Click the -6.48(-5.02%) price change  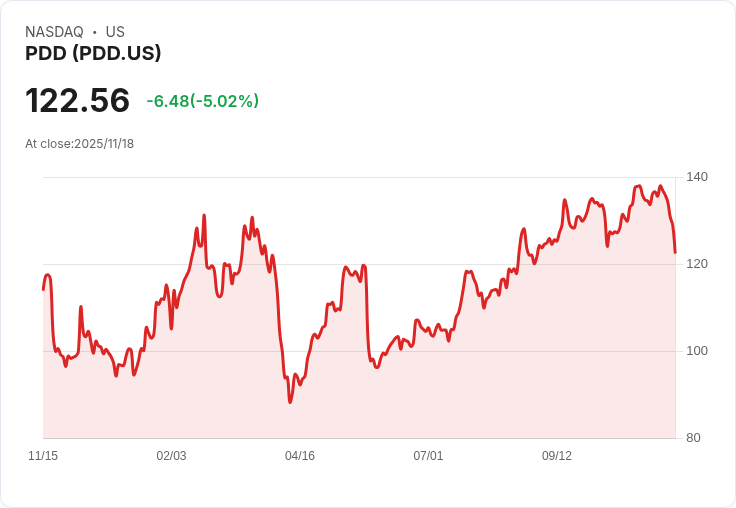pyautogui.click(x=202, y=101)
